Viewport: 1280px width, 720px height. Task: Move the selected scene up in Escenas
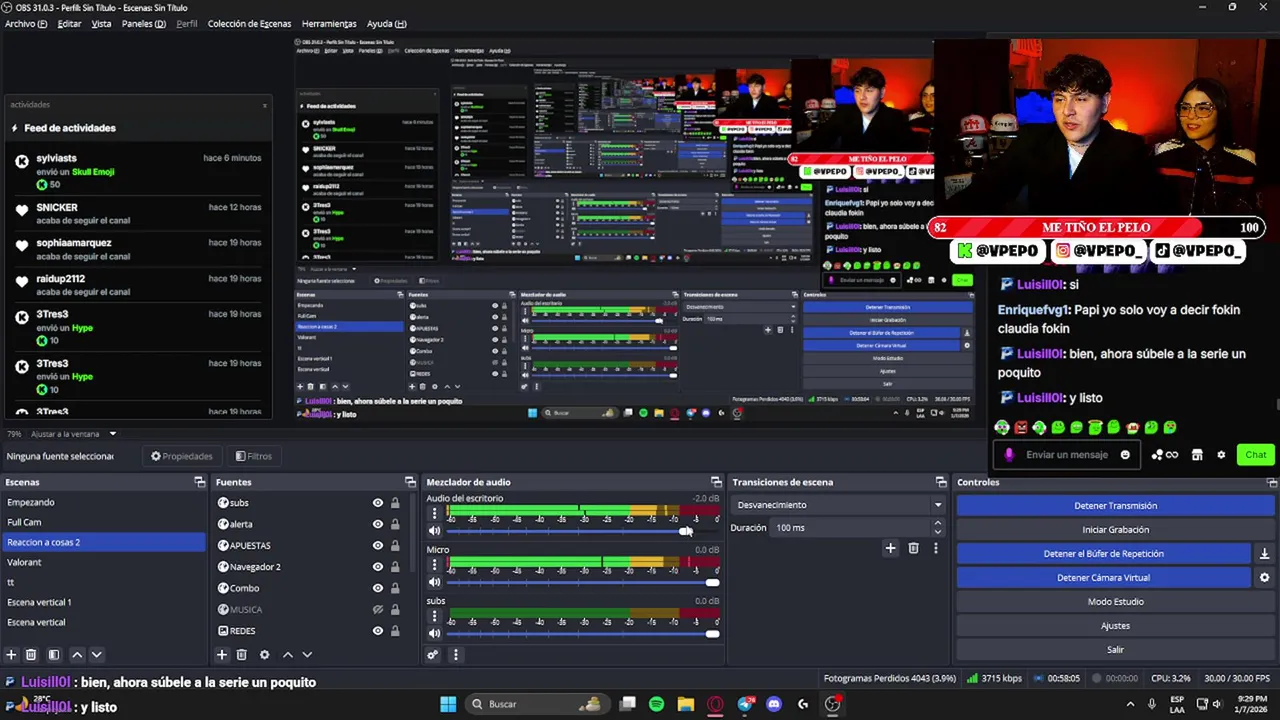(x=77, y=655)
